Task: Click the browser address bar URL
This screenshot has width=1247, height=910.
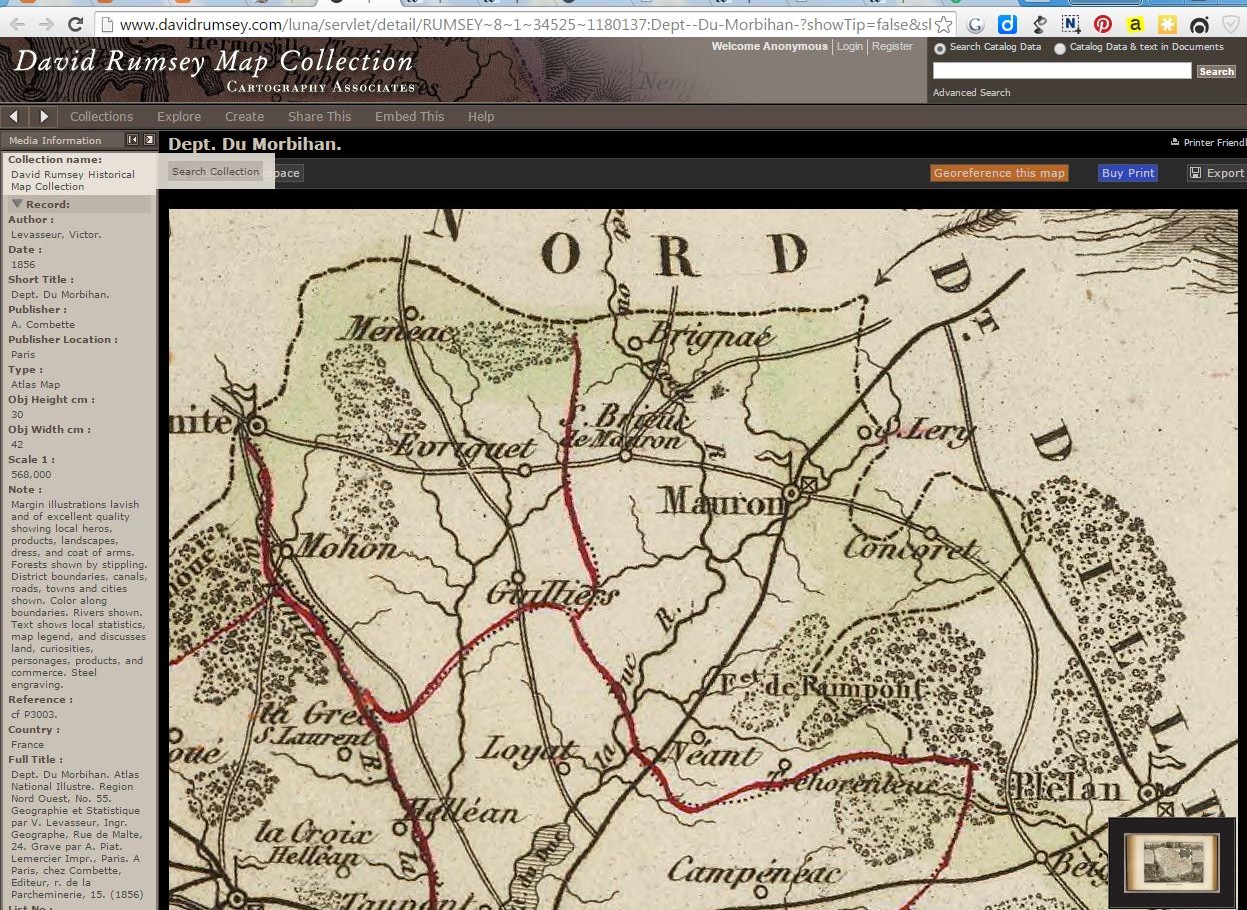Action: click(x=524, y=24)
